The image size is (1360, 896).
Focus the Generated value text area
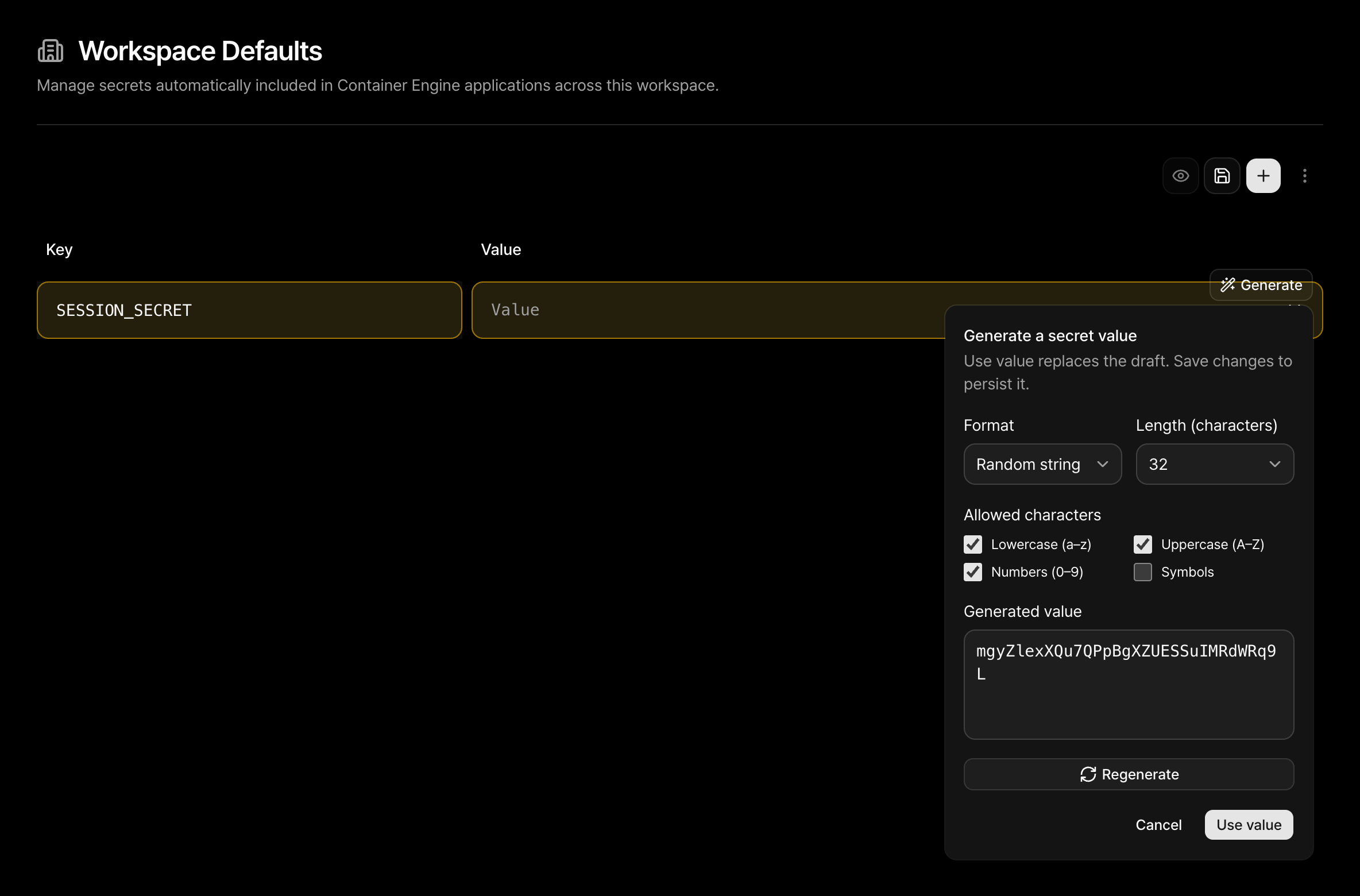(1129, 685)
